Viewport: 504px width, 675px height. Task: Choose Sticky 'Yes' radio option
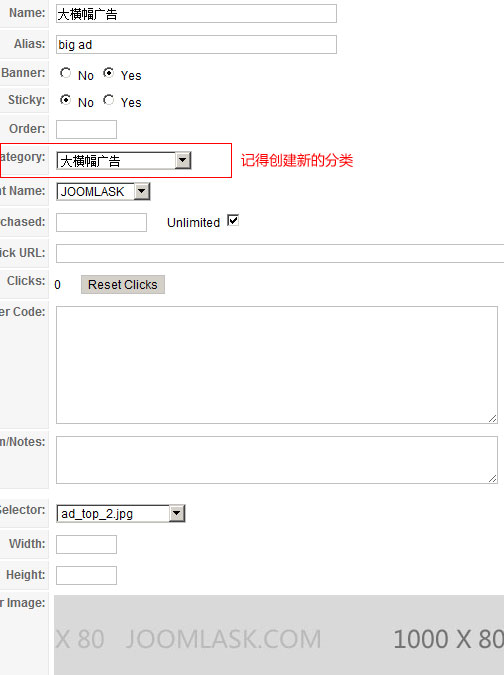[x=108, y=100]
